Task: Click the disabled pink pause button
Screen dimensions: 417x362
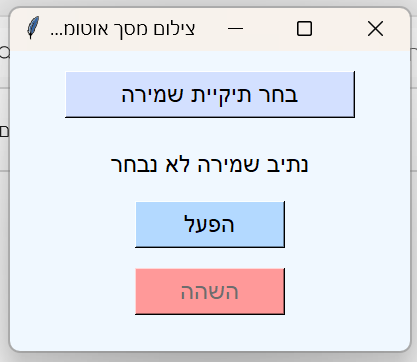Action: coord(210,291)
